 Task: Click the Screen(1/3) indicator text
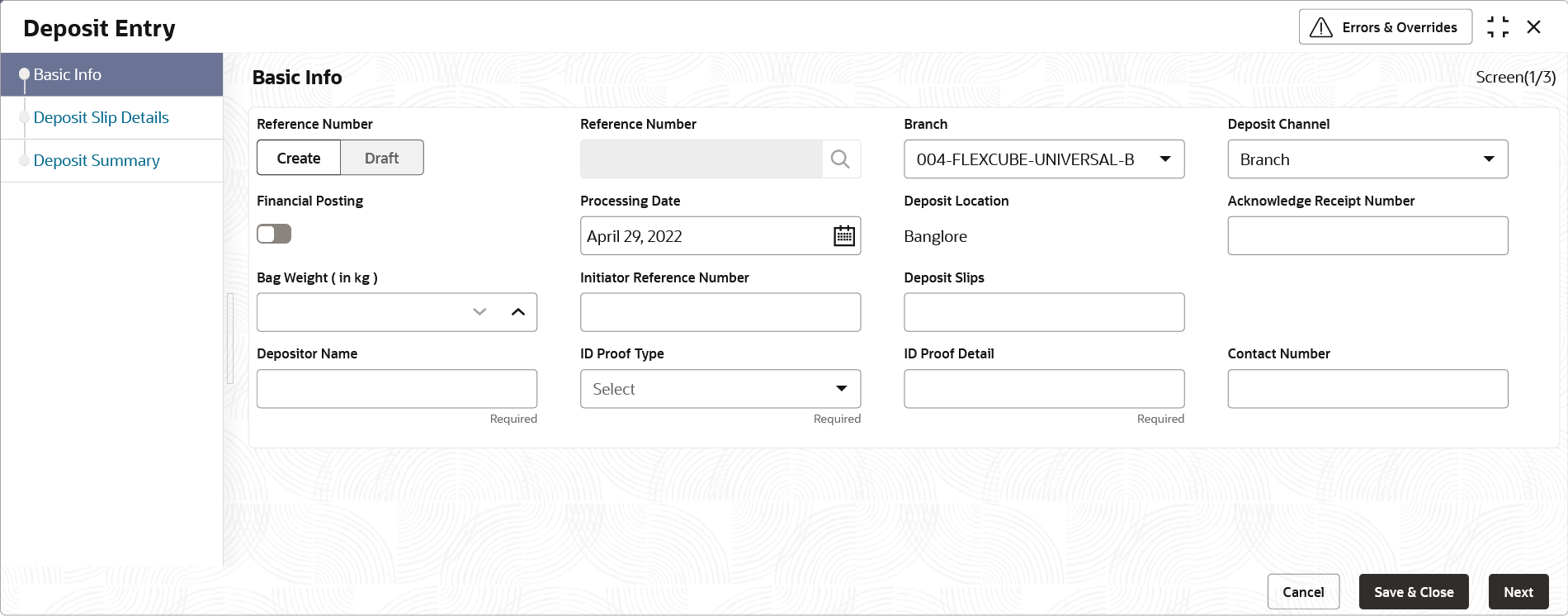pyautogui.click(x=1515, y=77)
